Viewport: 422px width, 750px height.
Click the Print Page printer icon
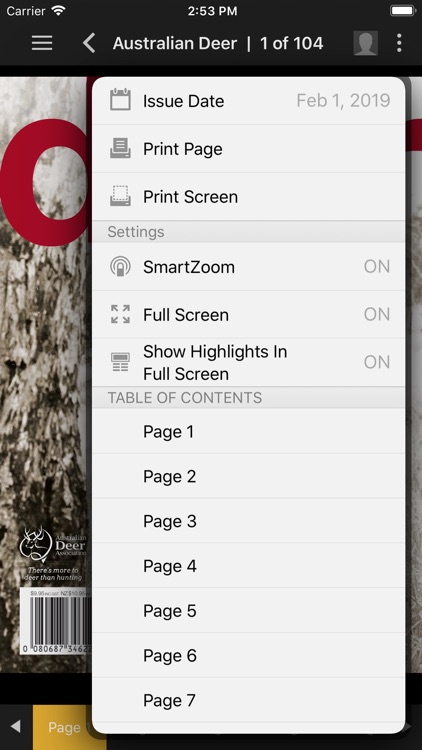point(120,148)
